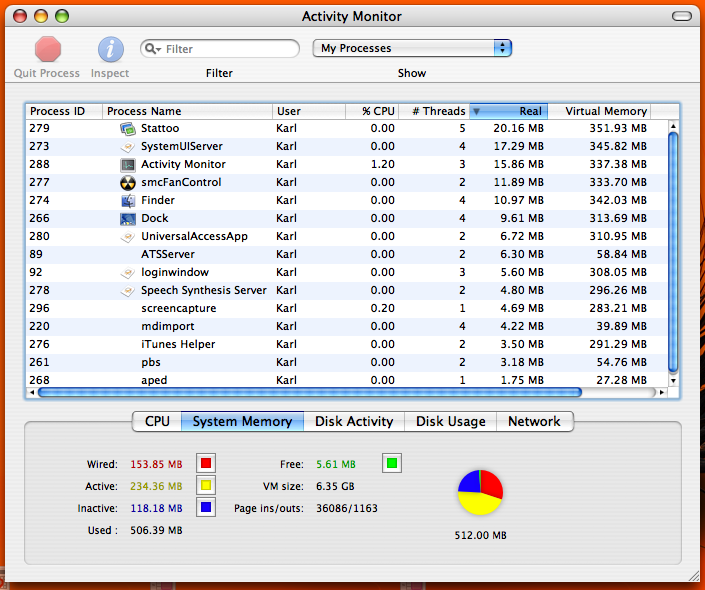Viewport: 705px width, 590px height.
Task: Click the scroll left arrow
Action: (x=32, y=393)
